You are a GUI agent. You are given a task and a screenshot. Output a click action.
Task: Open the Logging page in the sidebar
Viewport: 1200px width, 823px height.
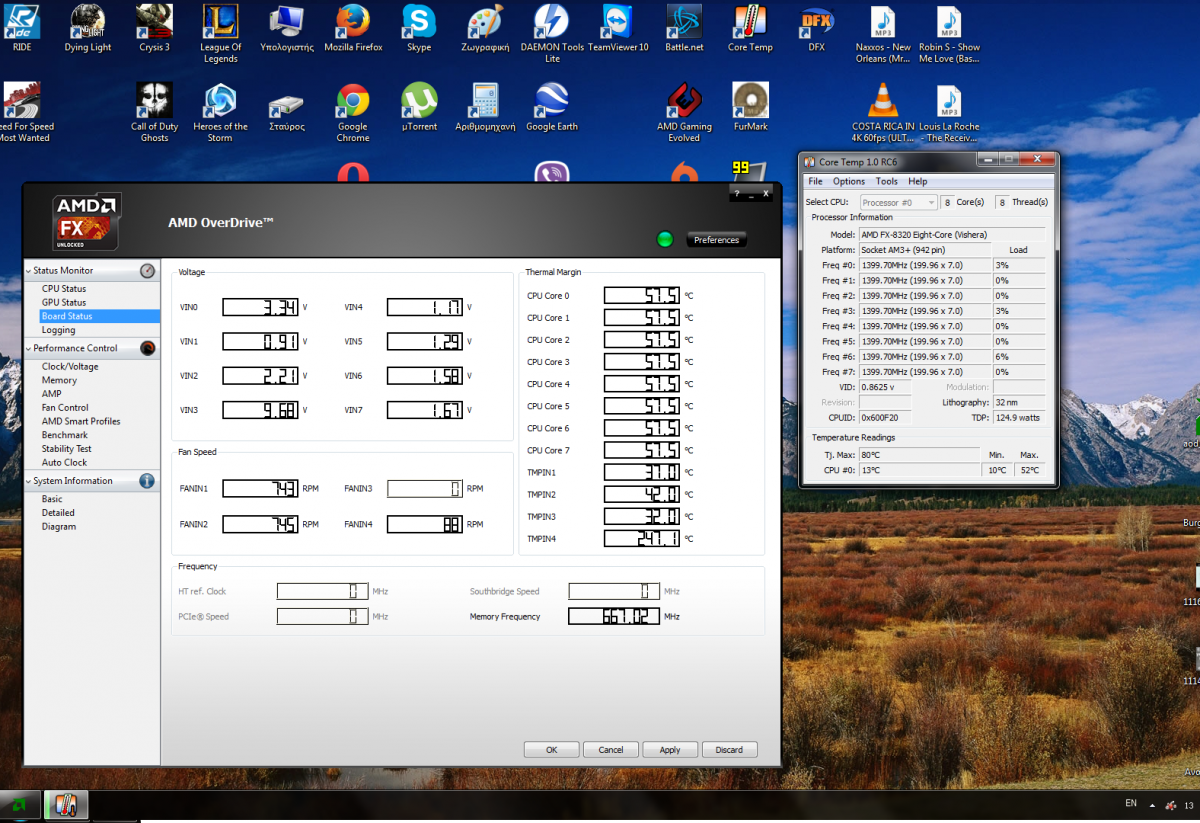(59, 330)
